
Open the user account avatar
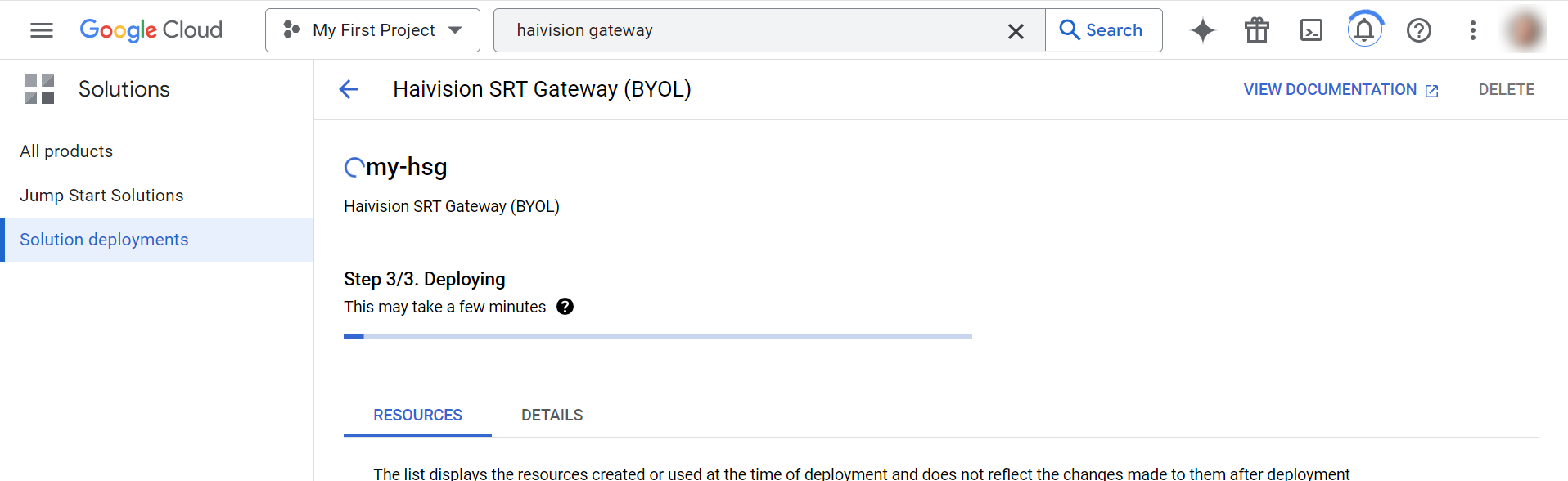(1525, 30)
